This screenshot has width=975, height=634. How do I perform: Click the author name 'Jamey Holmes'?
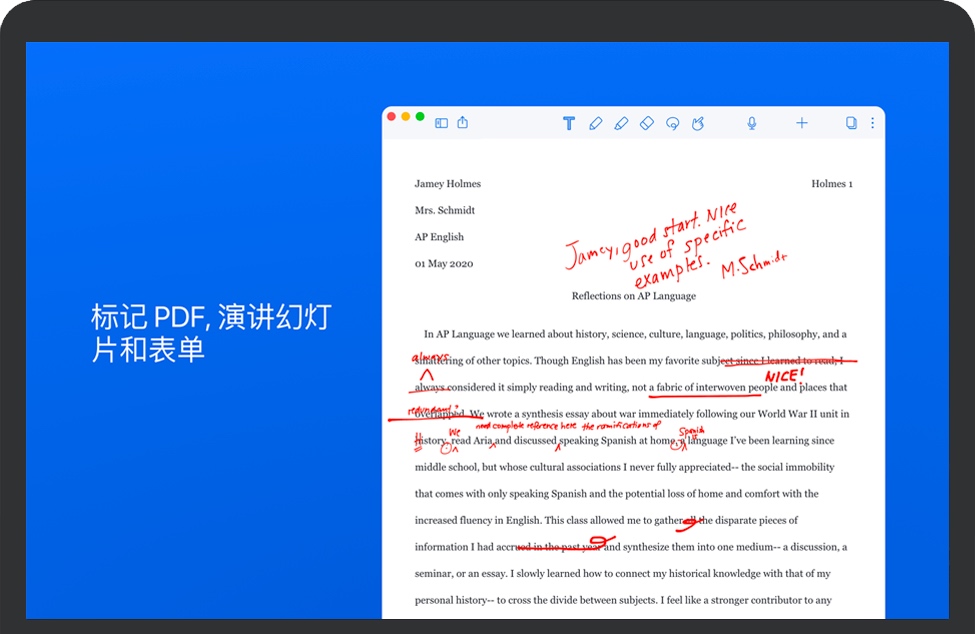click(447, 184)
